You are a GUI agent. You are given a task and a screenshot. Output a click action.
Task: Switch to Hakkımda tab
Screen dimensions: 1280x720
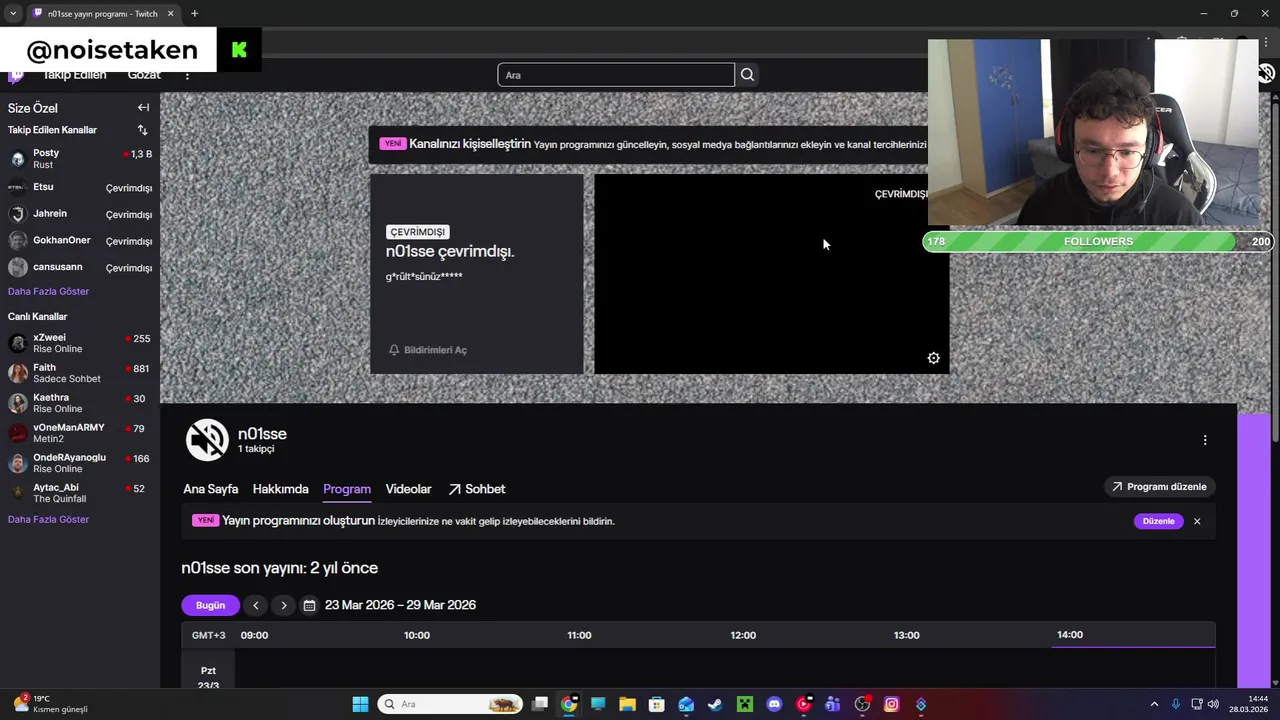coord(280,489)
